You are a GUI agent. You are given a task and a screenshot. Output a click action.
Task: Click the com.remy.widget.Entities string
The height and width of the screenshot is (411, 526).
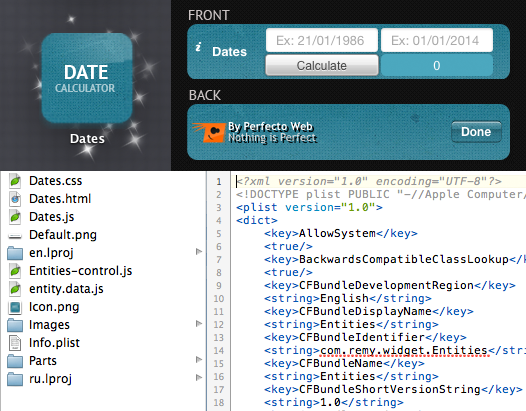coord(404,351)
